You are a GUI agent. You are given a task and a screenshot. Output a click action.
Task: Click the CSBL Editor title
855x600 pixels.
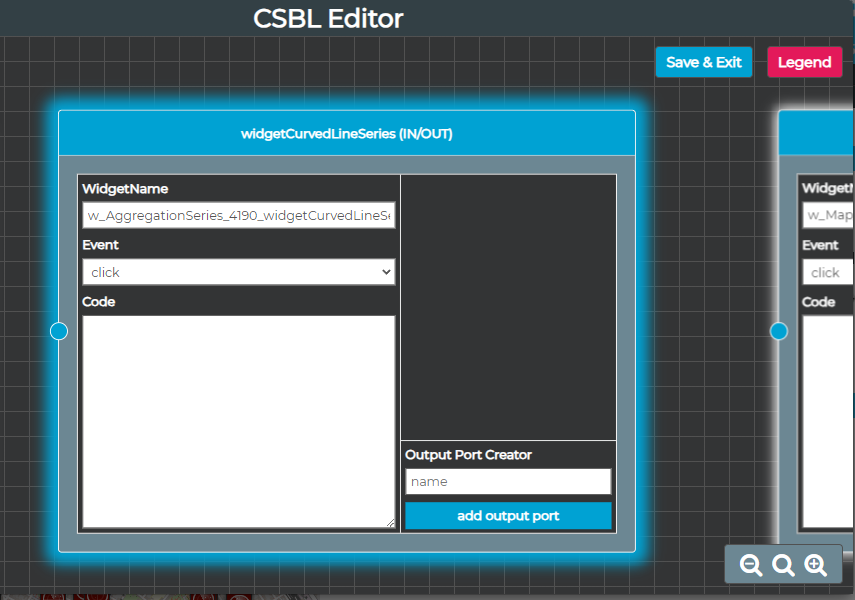click(328, 18)
